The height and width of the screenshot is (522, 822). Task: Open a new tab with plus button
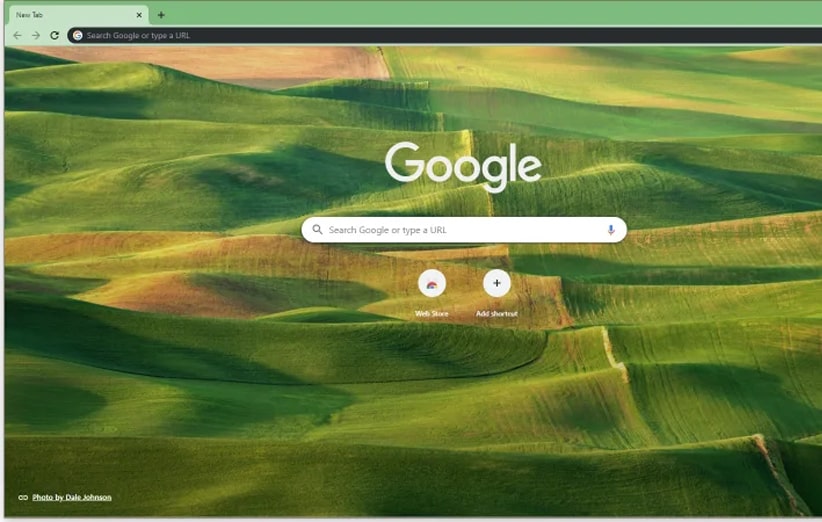(x=161, y=15)
